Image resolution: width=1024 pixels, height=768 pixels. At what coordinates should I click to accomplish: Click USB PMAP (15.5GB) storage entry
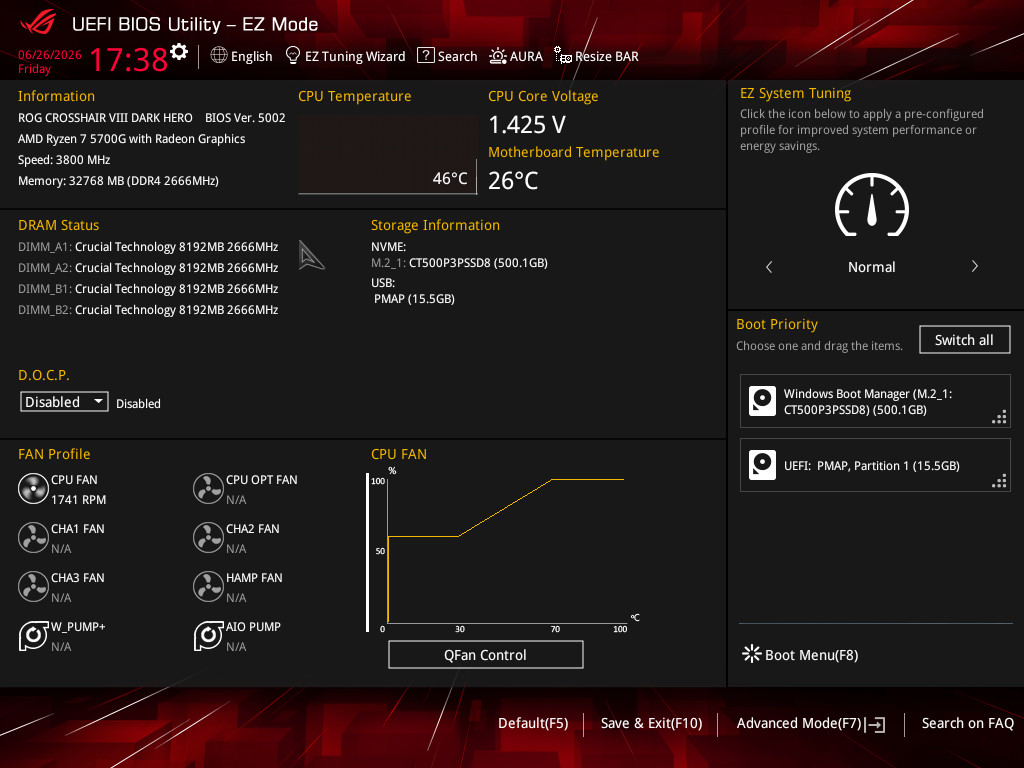tap(414, 298)
